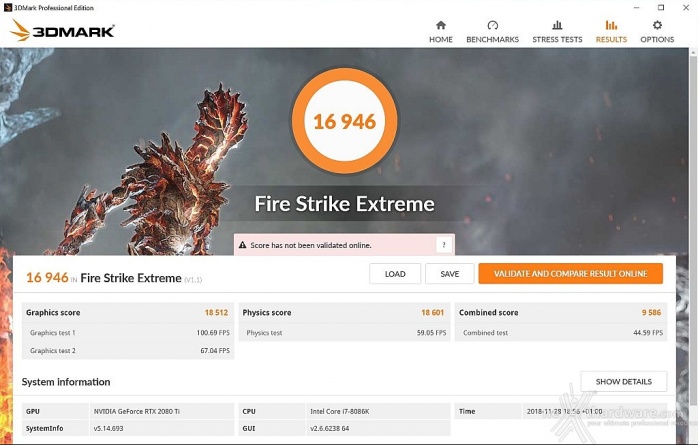Maximize the 3DMark window
The height and width of the screenshot is (445, 698).
pyautogui.click(x=661, y=8)
